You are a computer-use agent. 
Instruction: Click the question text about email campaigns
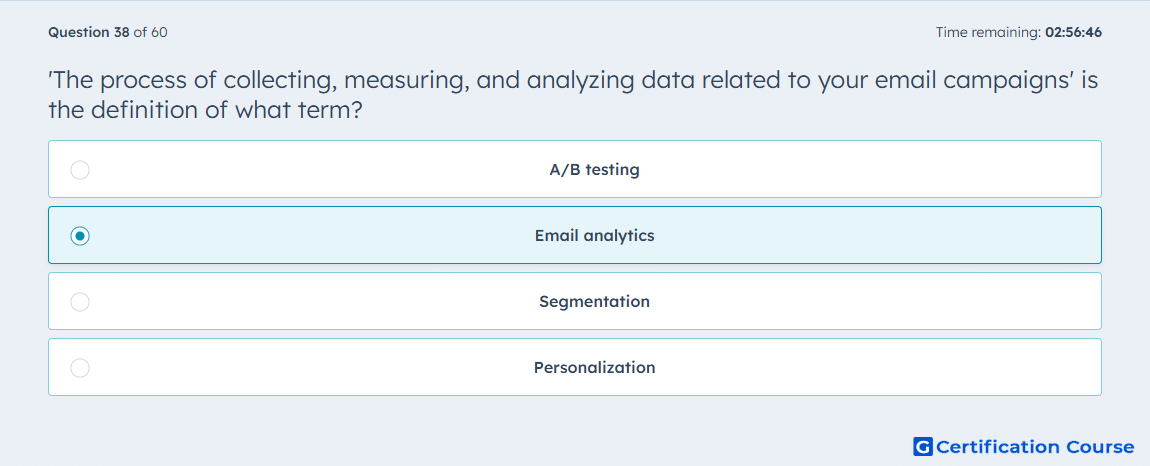pyautogui.click(x=574, y=95)
